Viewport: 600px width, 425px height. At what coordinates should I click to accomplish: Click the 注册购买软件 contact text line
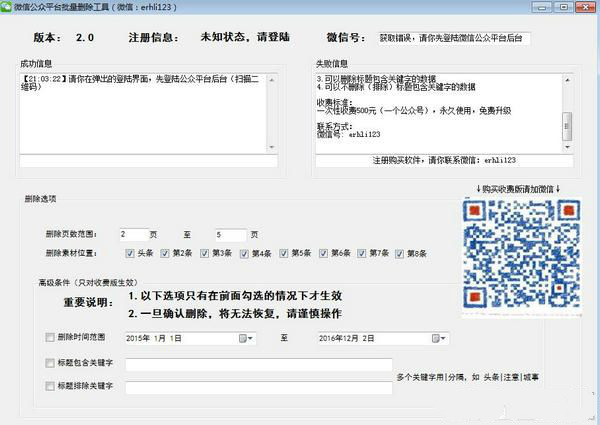click(444, 160)
